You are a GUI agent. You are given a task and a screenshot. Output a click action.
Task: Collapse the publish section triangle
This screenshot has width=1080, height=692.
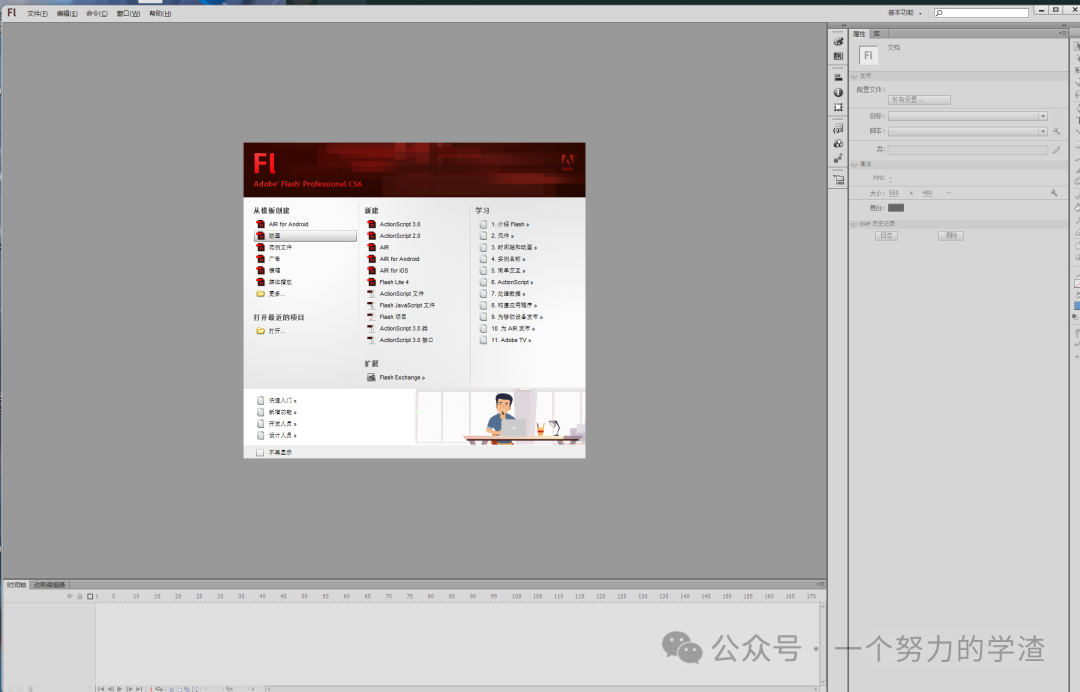click(x=854, y=76)
